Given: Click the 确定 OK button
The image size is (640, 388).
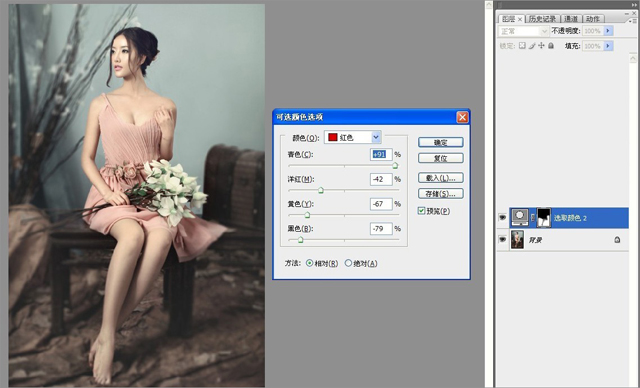Looking at the screenshot, I should [440, 142].
